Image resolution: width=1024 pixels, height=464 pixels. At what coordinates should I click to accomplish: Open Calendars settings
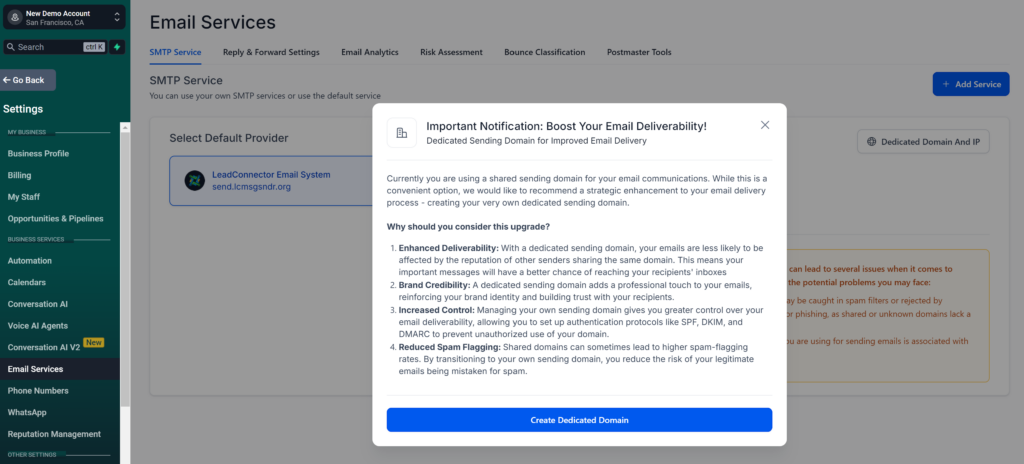coord(27,282)
